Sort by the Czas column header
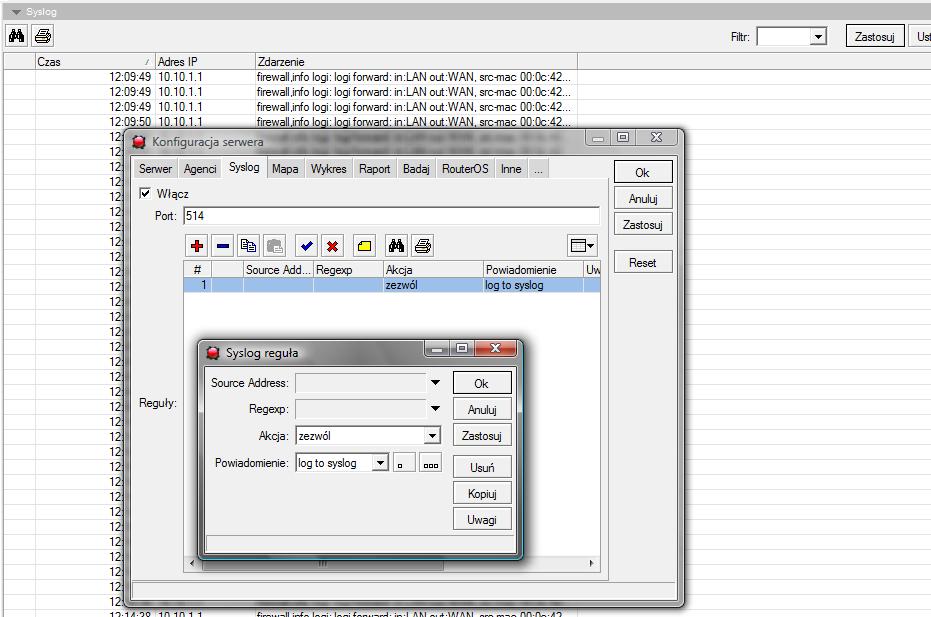This screenshot has height=617, width=931. tap(95, 61)
